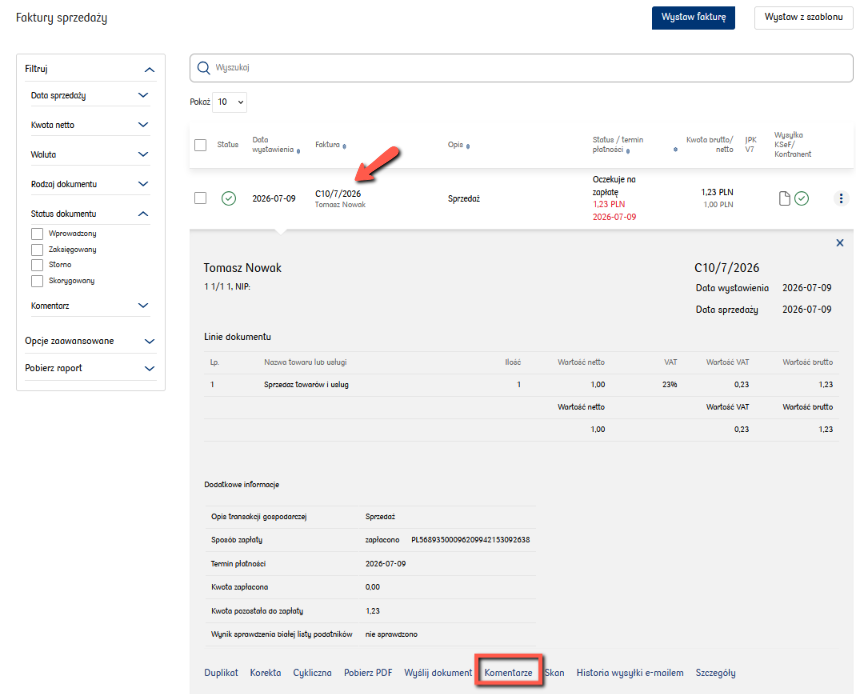
Task: Expand Pobierz raport section
Action: click(150, 369)
